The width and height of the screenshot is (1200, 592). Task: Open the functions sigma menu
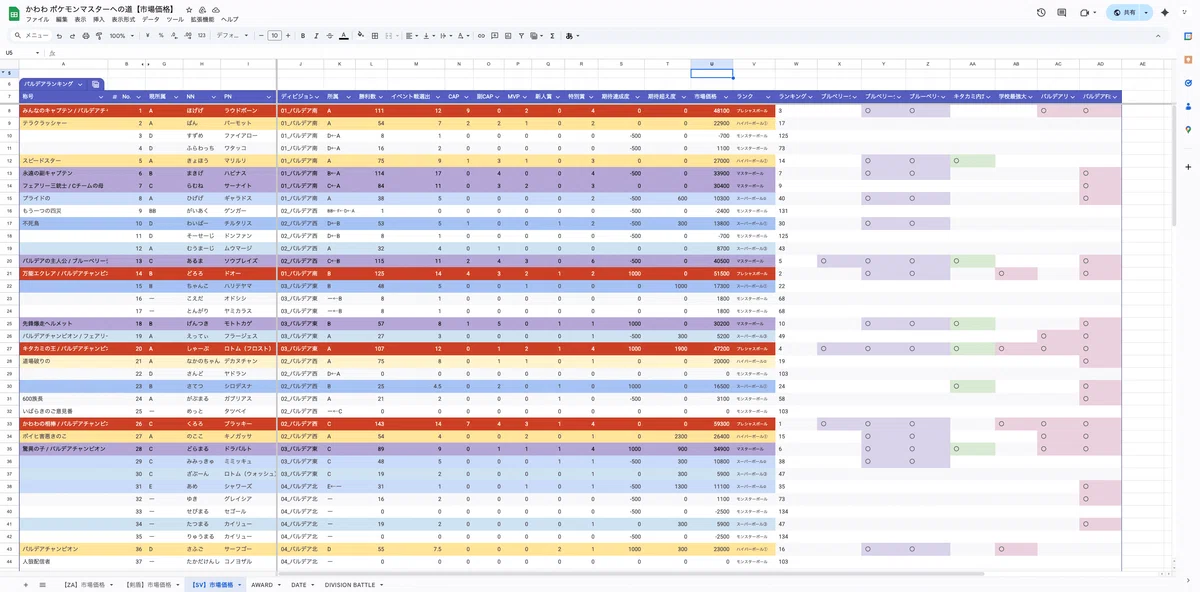click(x=552, y=35)
